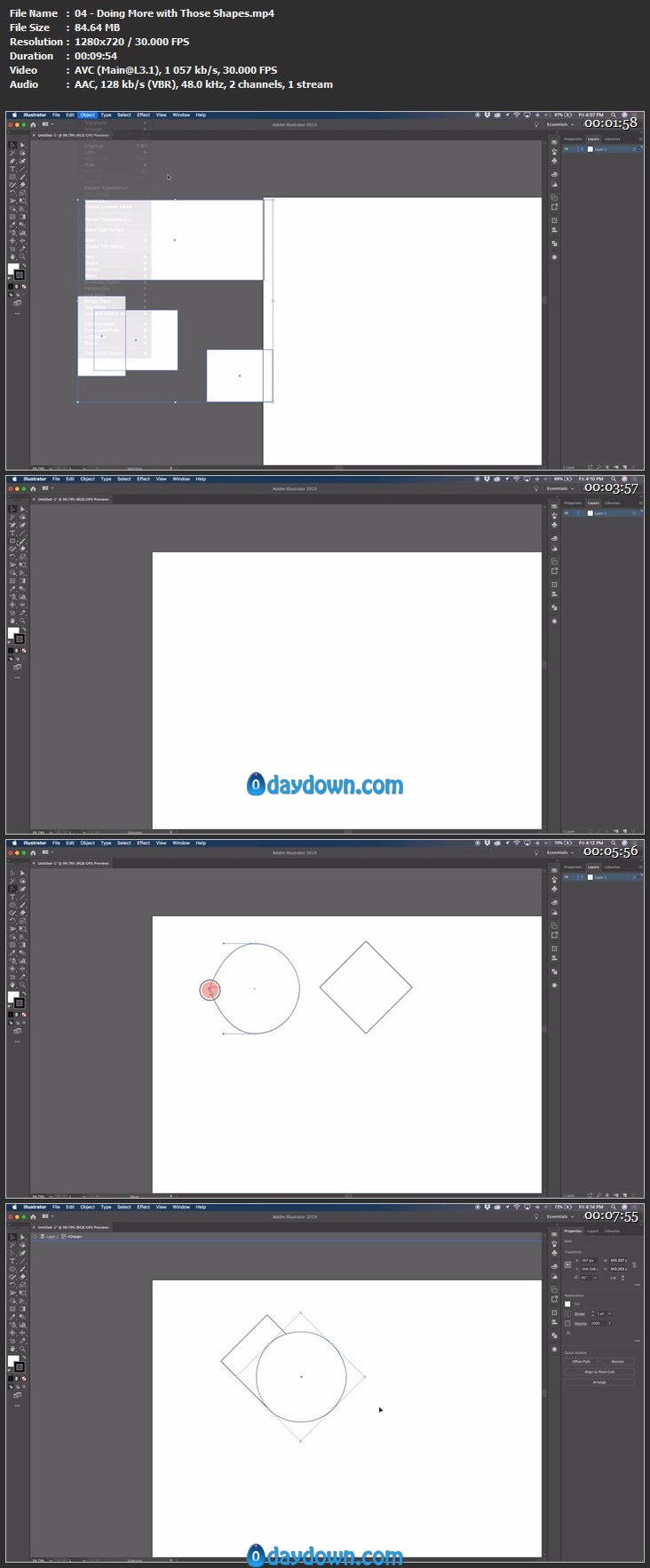Open the View menu in the 00:07:55 frame
The image size is (650, 1568).
161,1207
